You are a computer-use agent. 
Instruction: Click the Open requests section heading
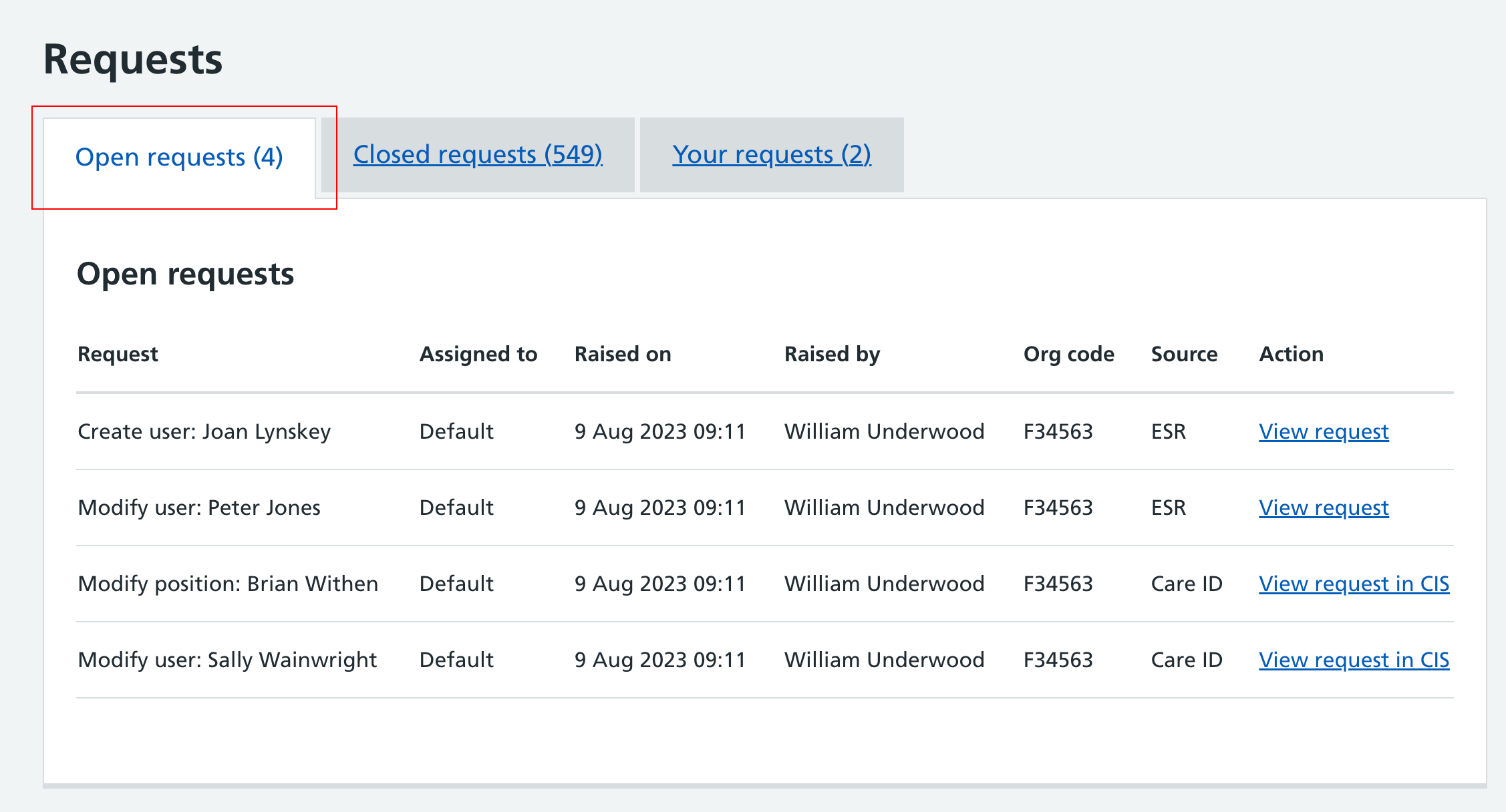point(186,274)
